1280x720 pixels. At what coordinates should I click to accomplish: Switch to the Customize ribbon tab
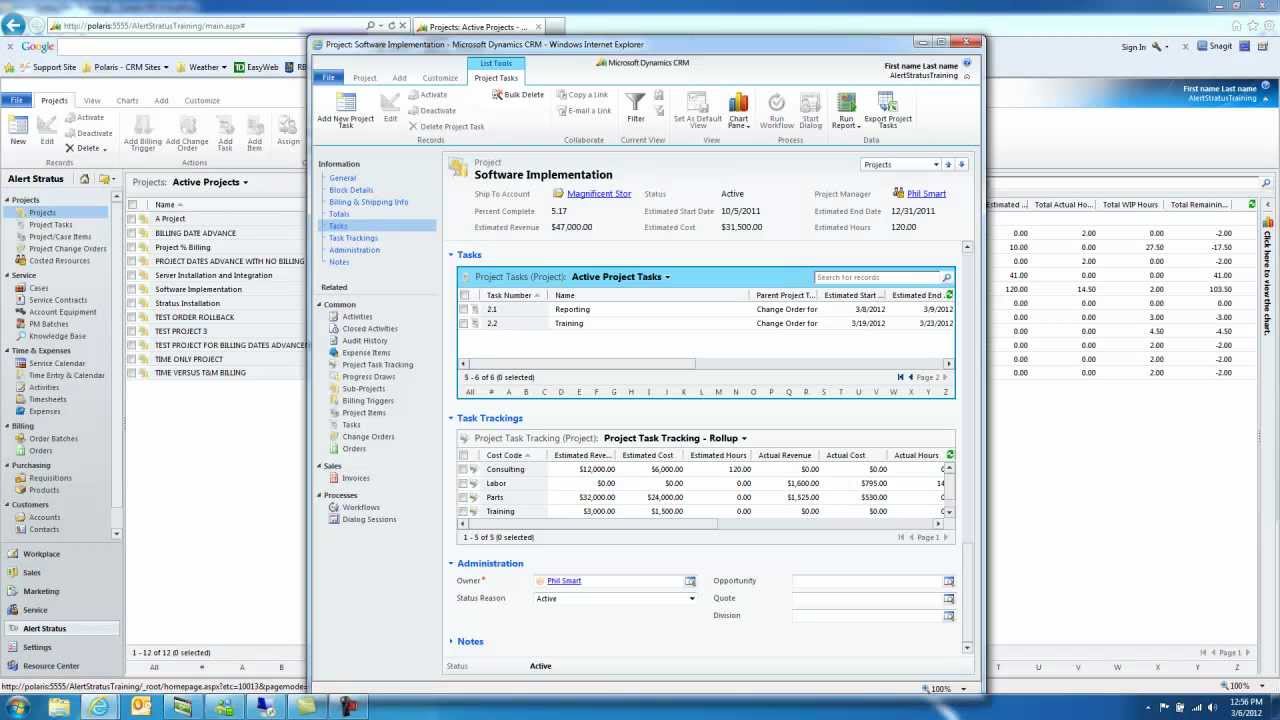pyautogui.click(x=440, y=78)
